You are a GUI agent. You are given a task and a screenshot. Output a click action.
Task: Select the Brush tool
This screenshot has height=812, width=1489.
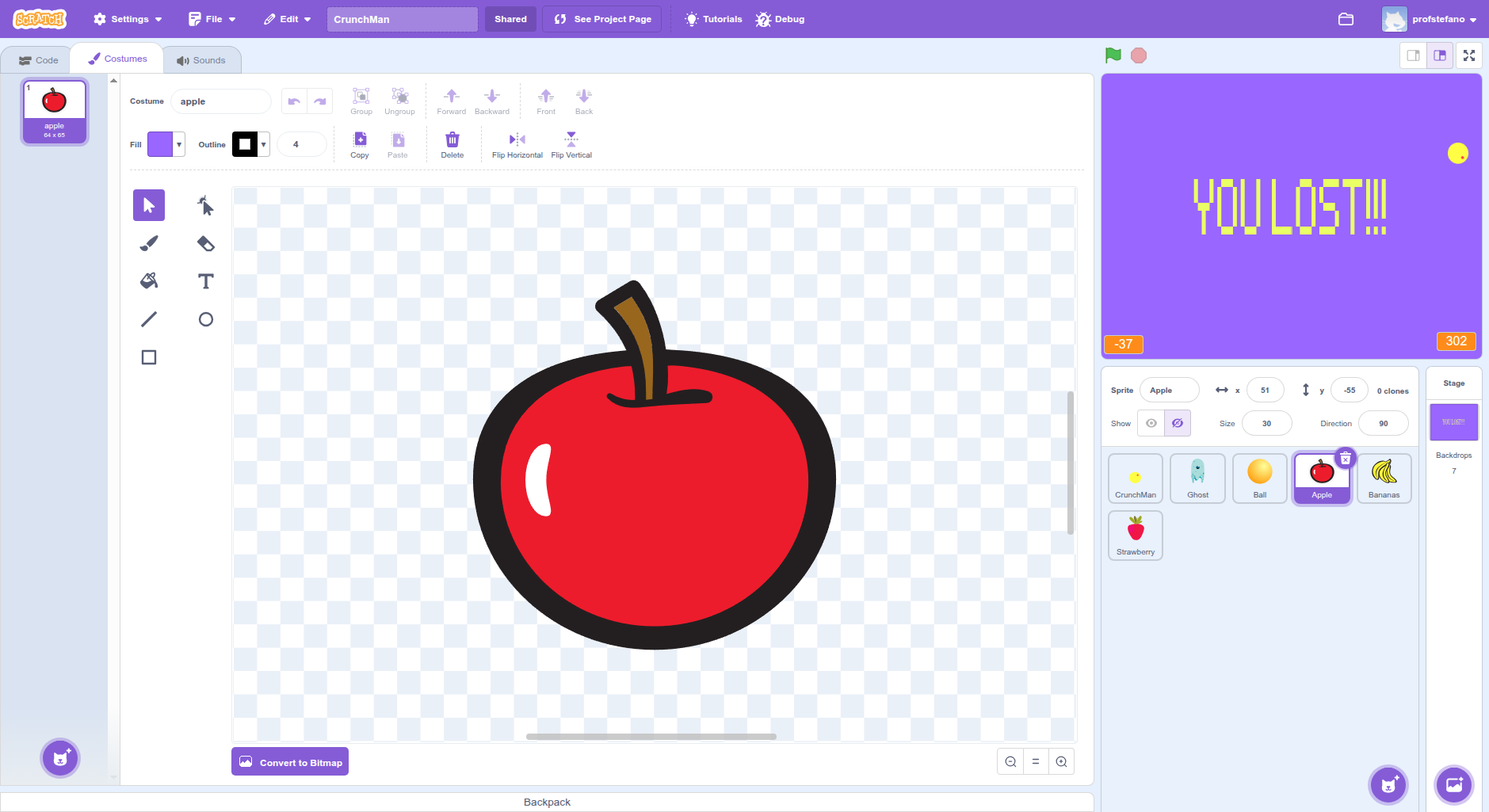[x=149, y=243]
